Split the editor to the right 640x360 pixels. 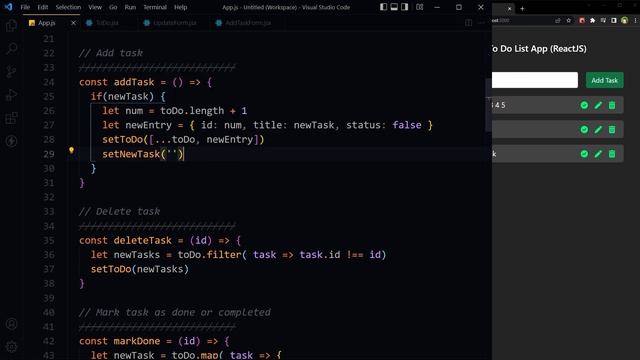pyautogui.click(x=469, y=23)
